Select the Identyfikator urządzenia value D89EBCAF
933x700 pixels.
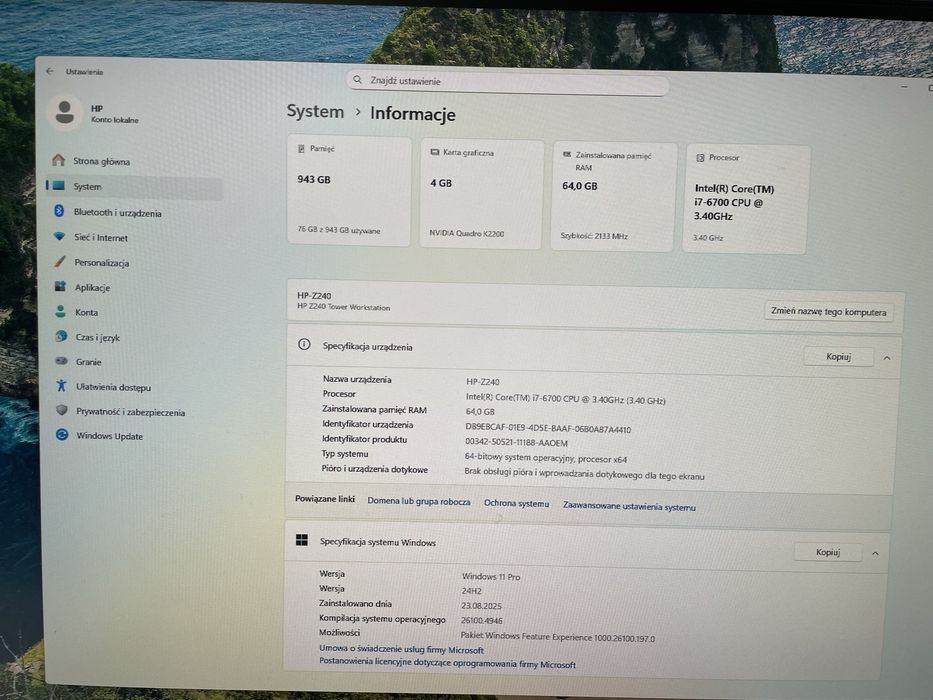point(548,429)
